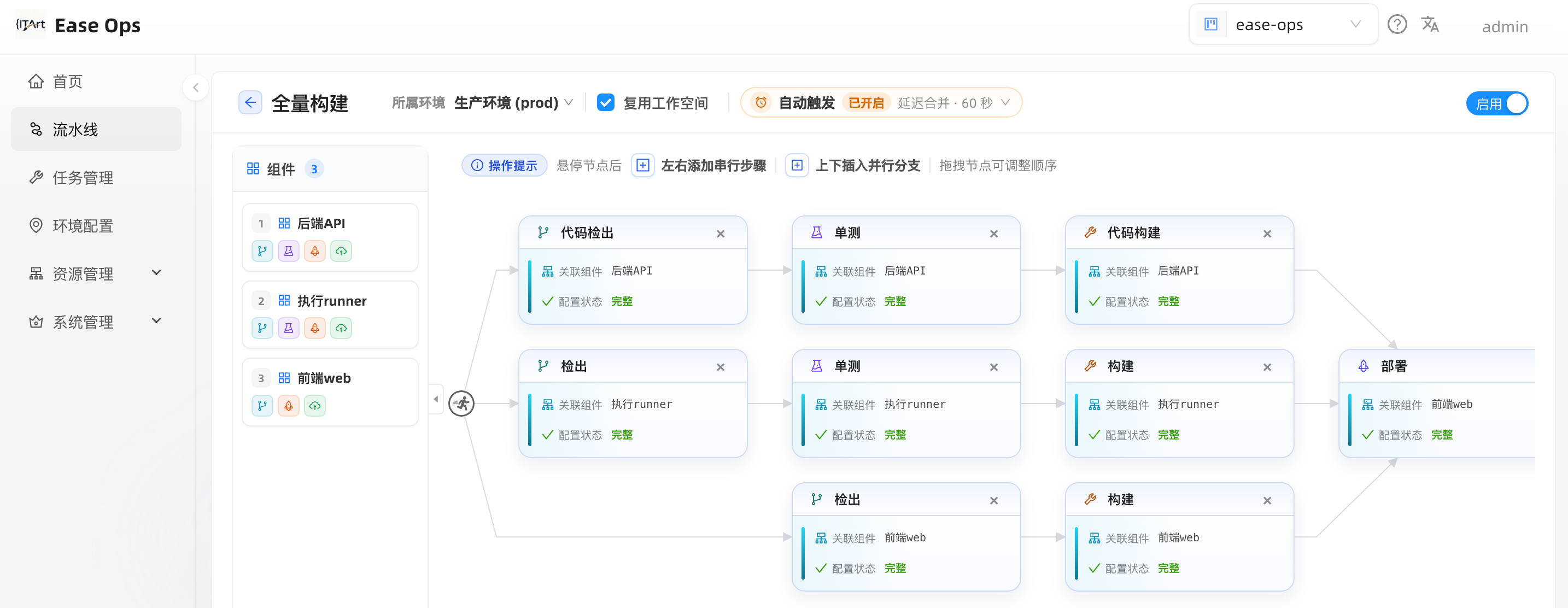Go to 首页 in the sidebar
This screenshot has width=1568, height=608.
click(x=96, y=81)
